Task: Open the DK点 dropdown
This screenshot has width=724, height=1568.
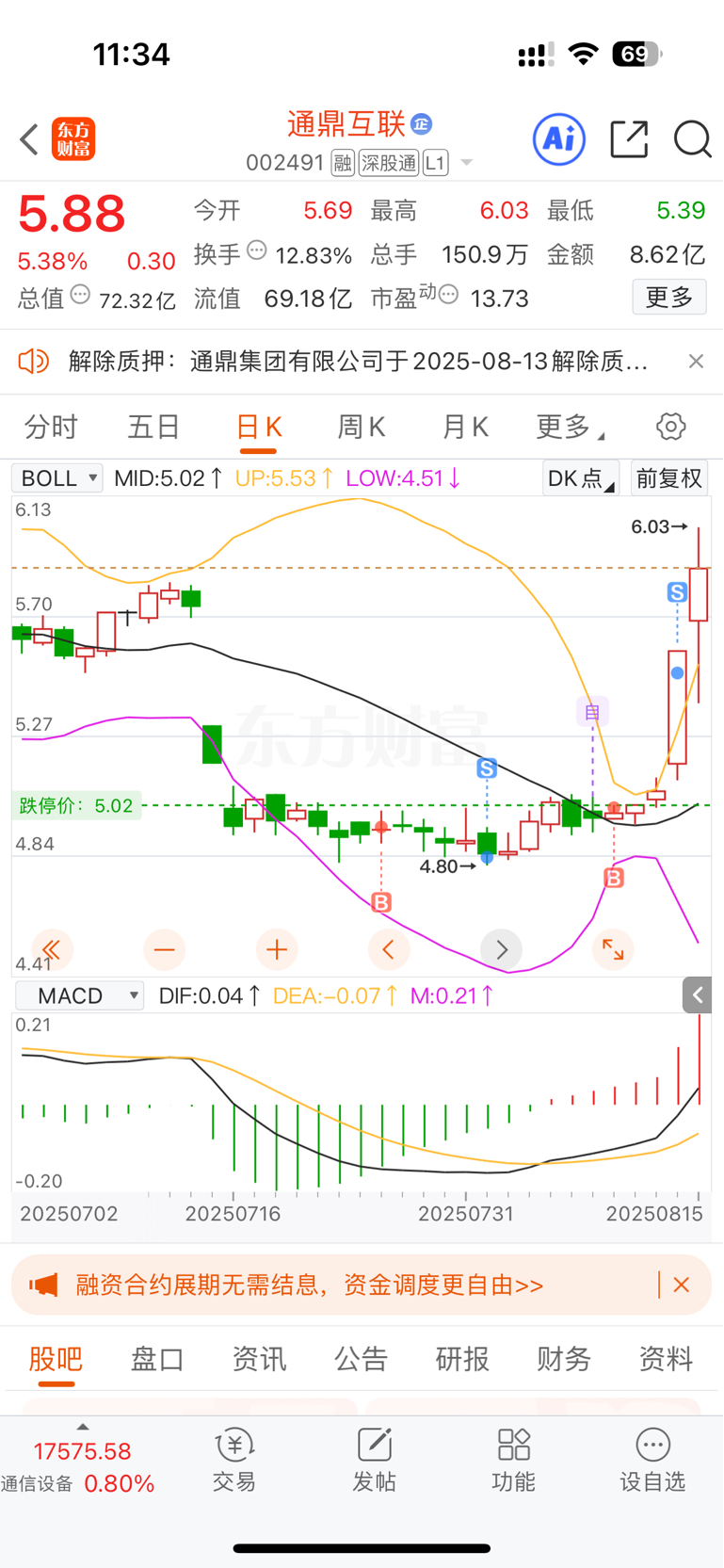Action: click(x=581, y=478)
